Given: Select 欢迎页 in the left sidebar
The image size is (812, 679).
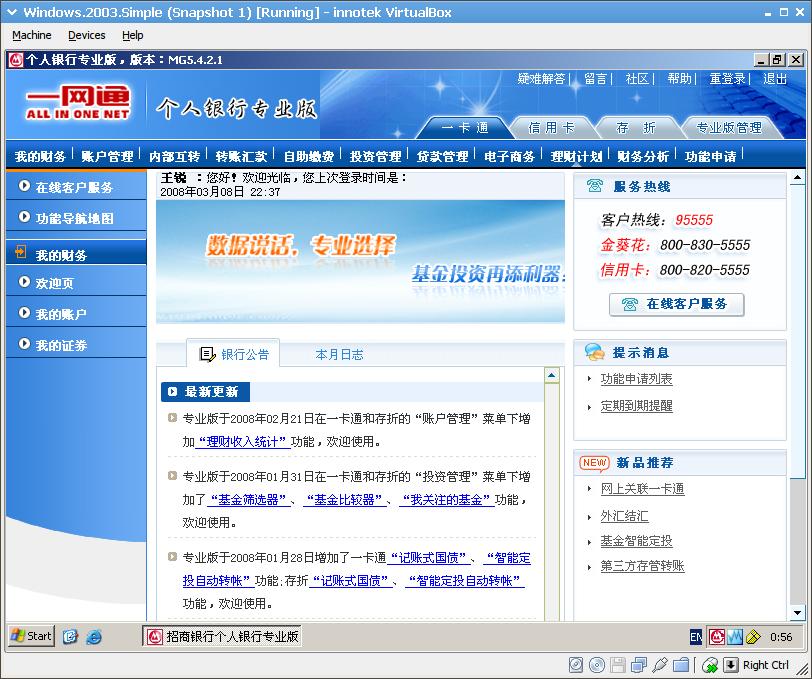Looking at the screenshot, I should (76, 283).
